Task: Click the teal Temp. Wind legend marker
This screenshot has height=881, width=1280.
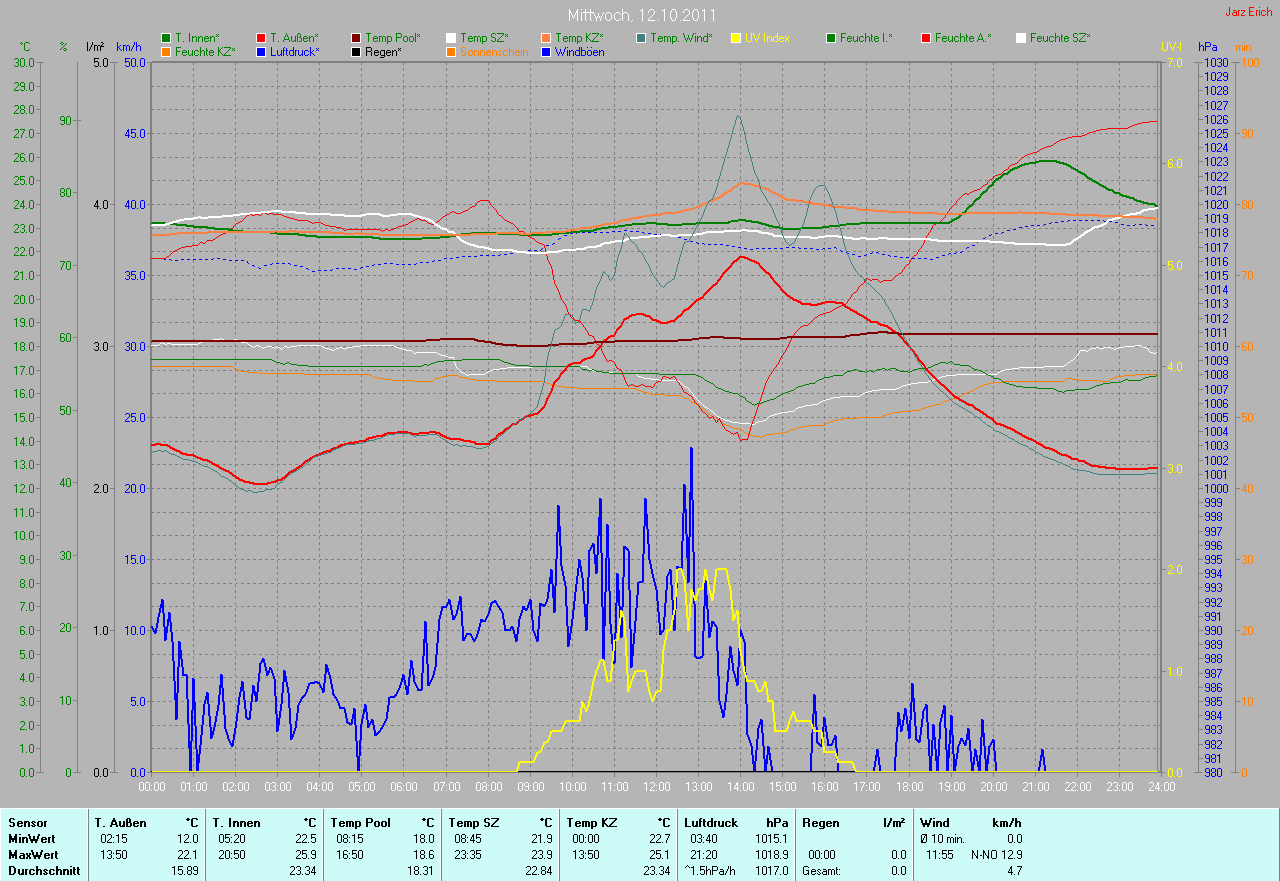Action: click(x=641, y=38)
